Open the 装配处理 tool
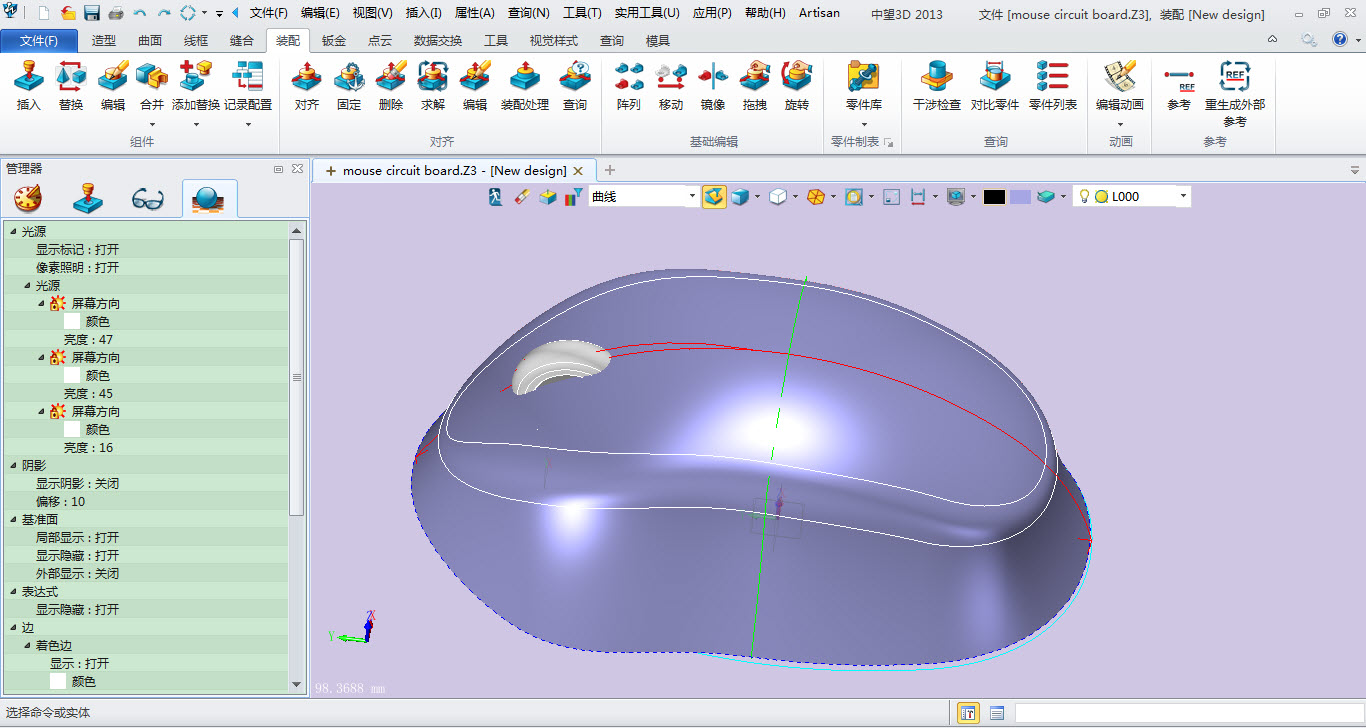Viewport: 1366px width, 728px height. pos(525,85)
